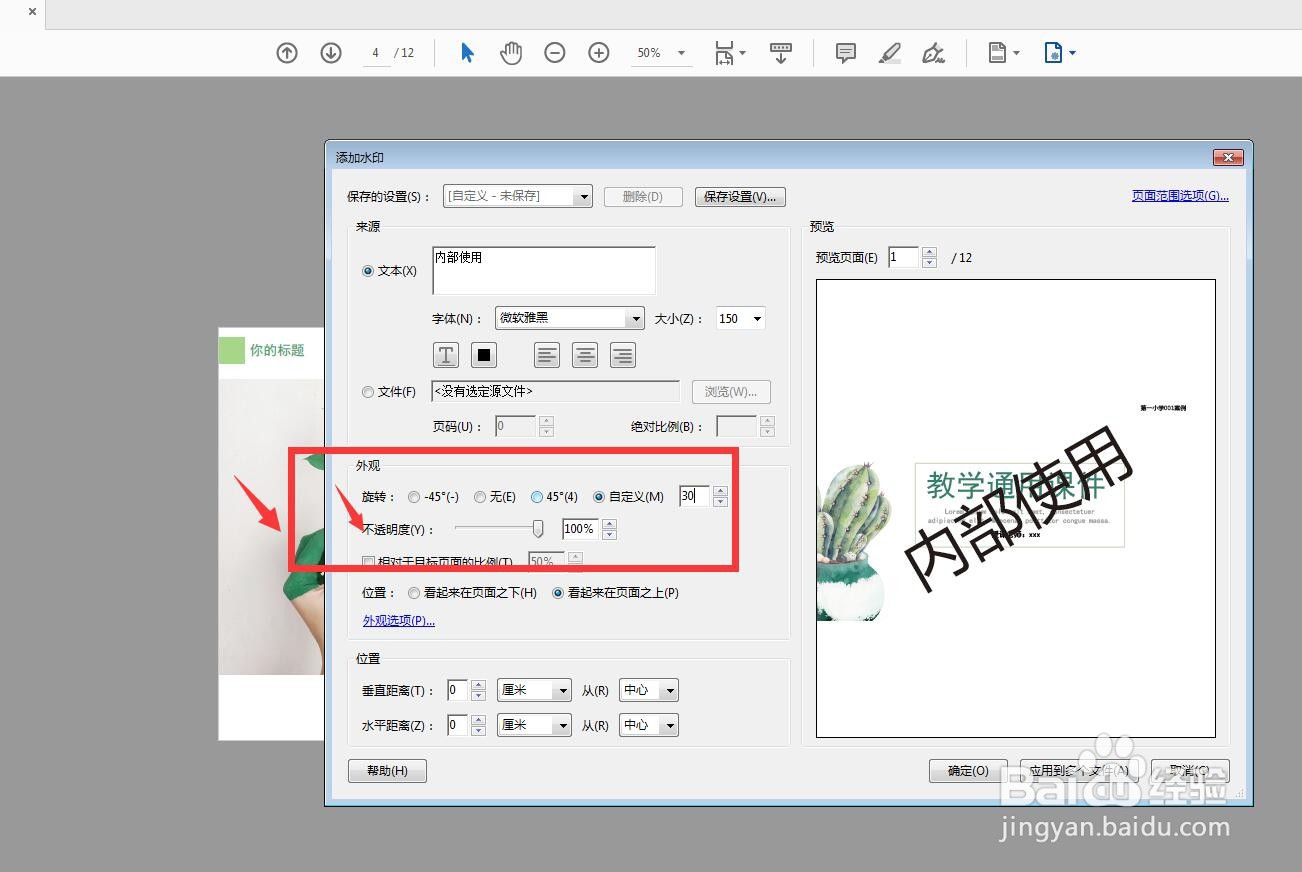This screenshot has height=872, width=1302.
Task: Go to next page with down arrow icon
Action: coord(331,53)
